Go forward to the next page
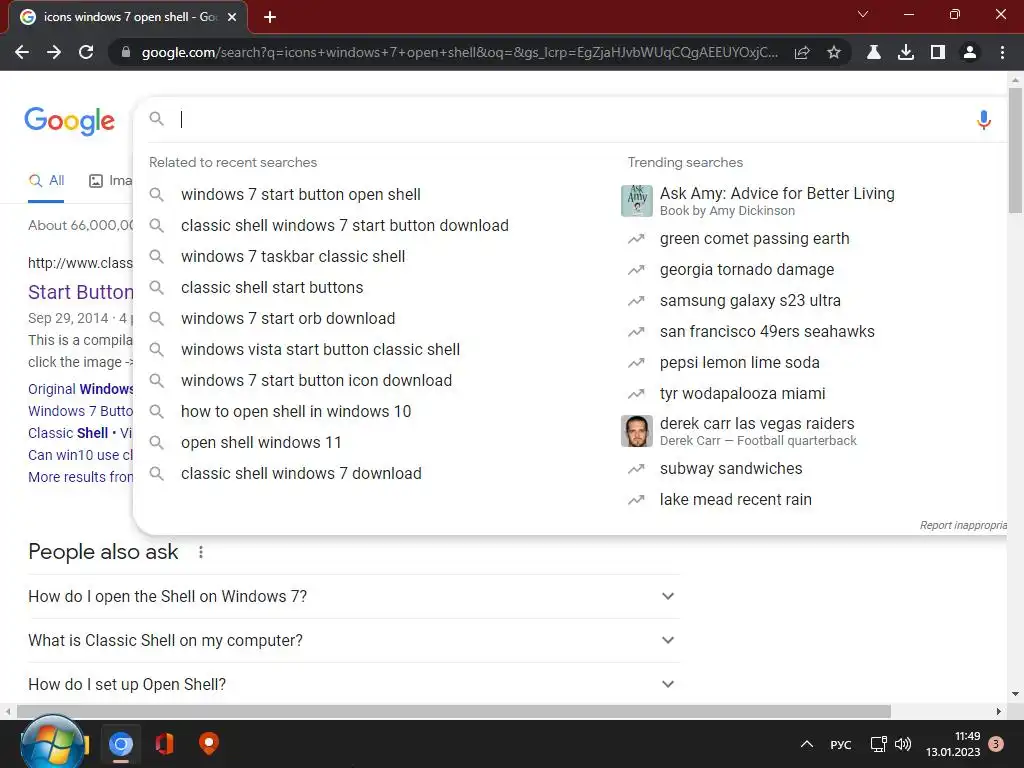 click(54, 52)
